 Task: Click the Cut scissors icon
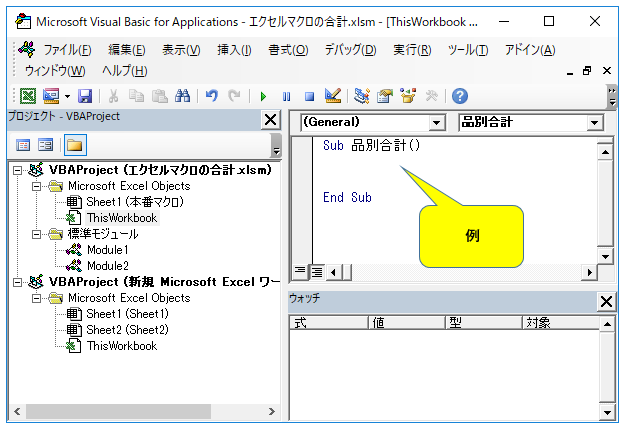(x=114, y=96)
